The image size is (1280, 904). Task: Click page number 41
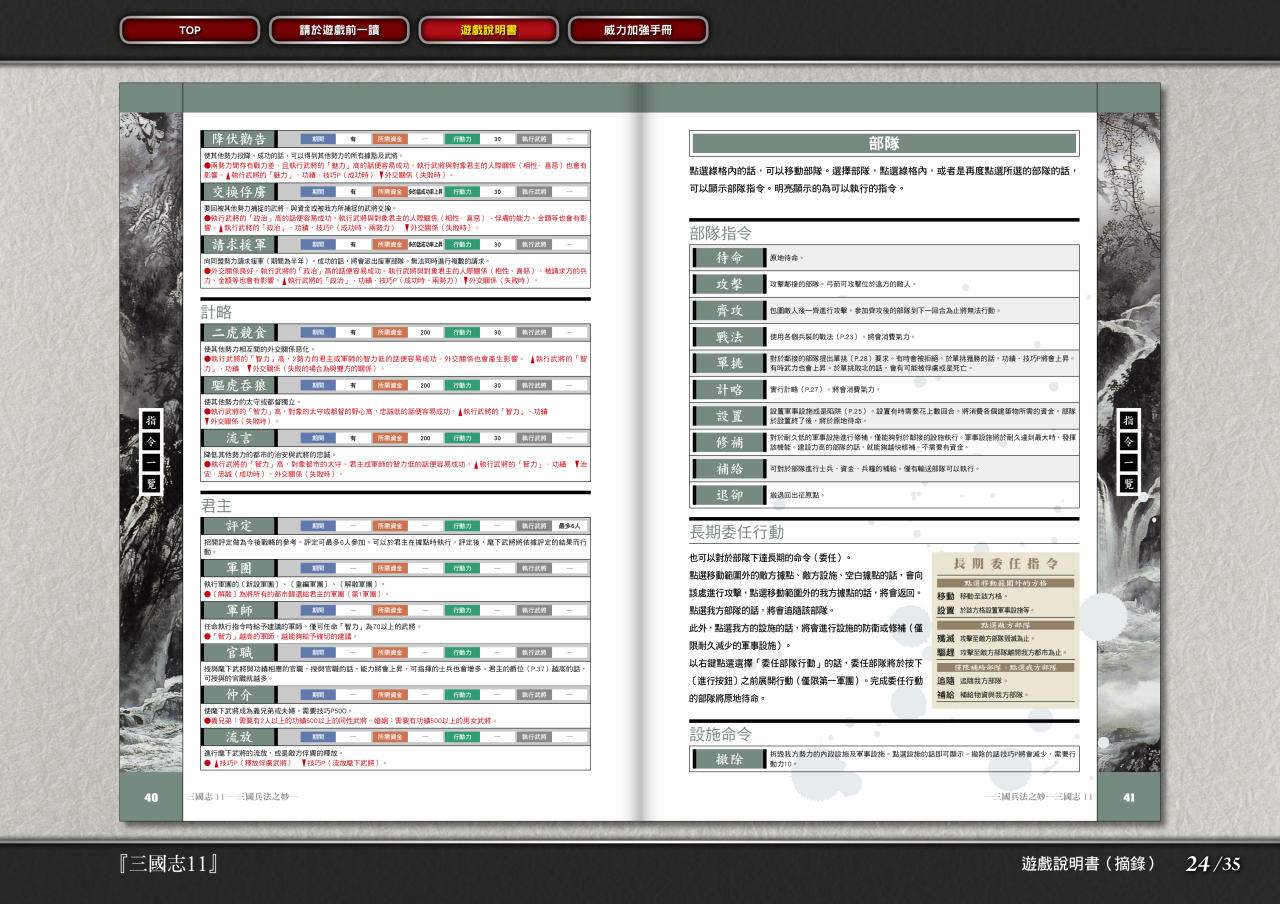1129,797
